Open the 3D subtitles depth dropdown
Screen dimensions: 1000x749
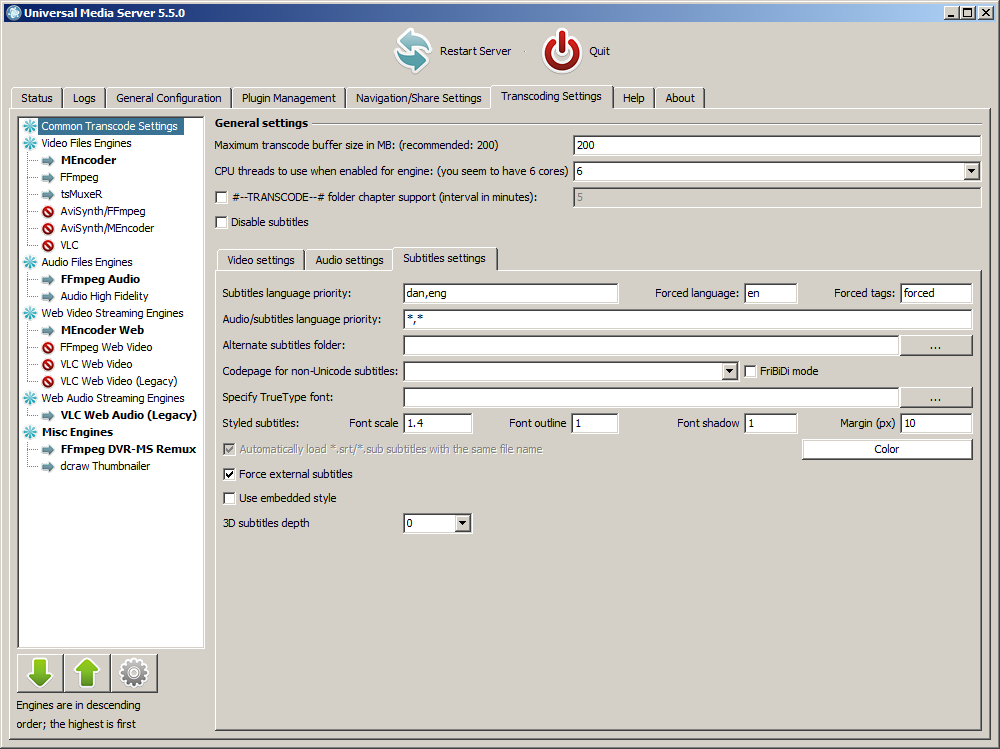point(463,523)
